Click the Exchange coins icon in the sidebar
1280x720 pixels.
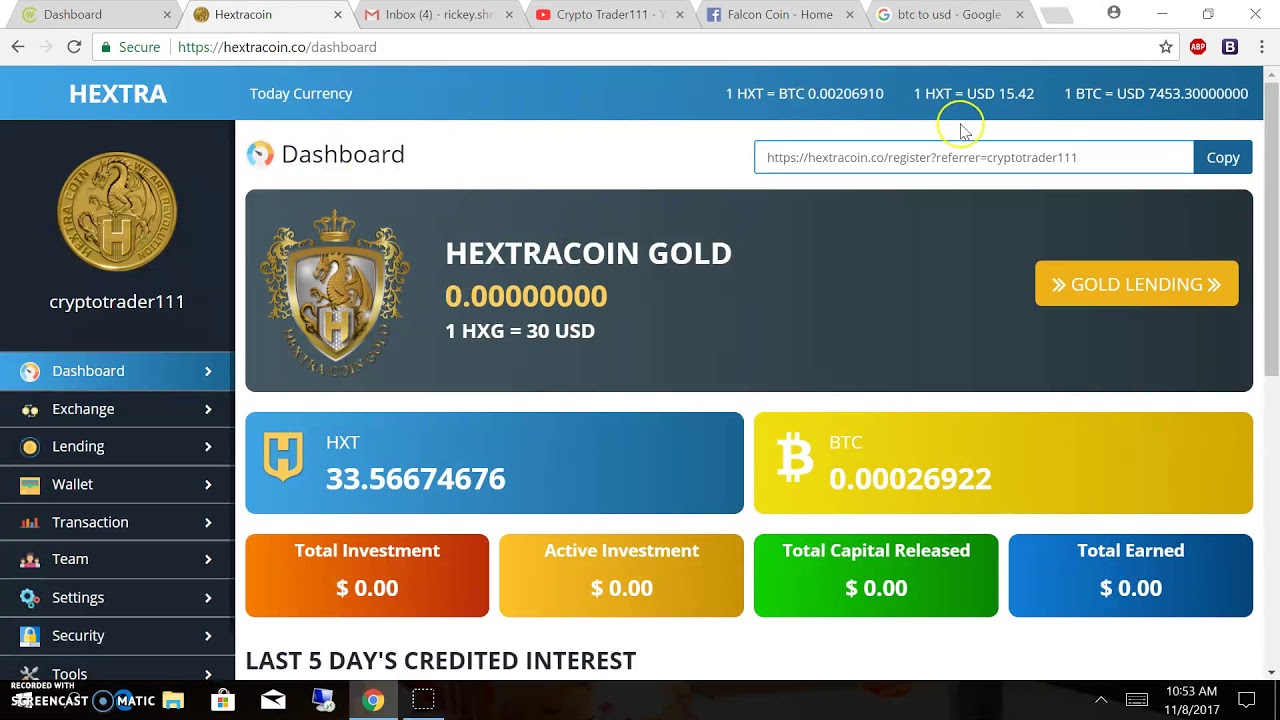coord(30,409)
